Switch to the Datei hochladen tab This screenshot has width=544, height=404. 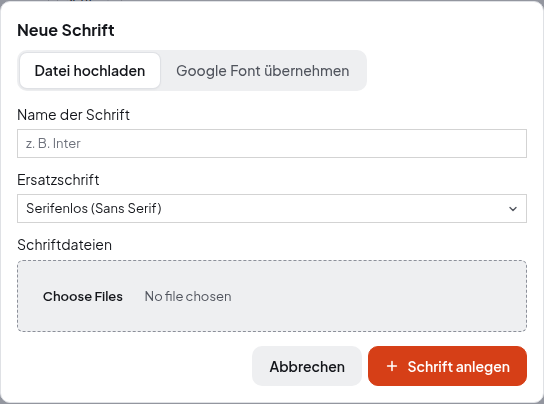90,71
